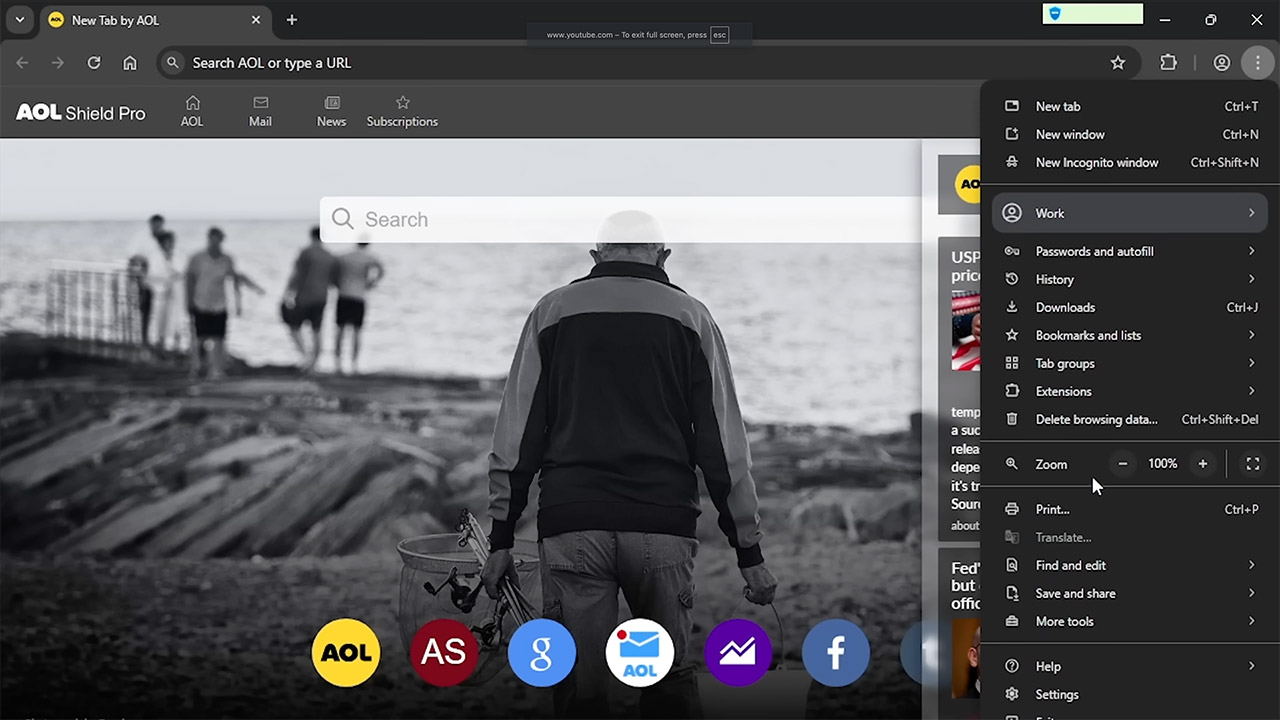
Task: Expand the Bookmarks and lists submenu
Action: pos(1088,335)
